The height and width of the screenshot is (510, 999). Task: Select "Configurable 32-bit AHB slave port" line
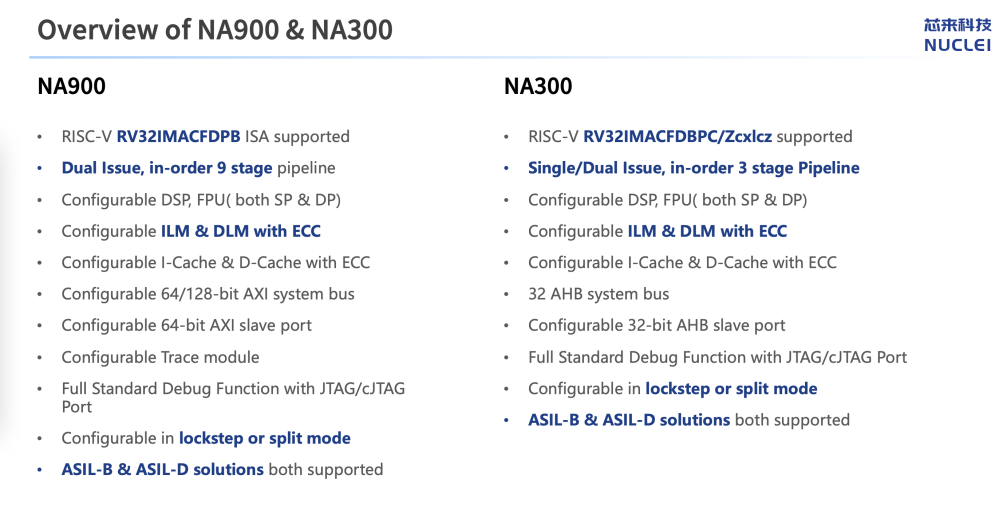656,326
